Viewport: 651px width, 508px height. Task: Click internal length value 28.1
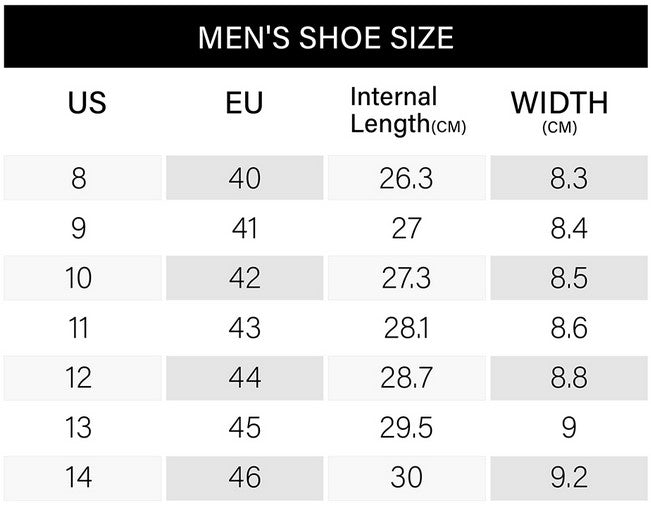point(406,328)
